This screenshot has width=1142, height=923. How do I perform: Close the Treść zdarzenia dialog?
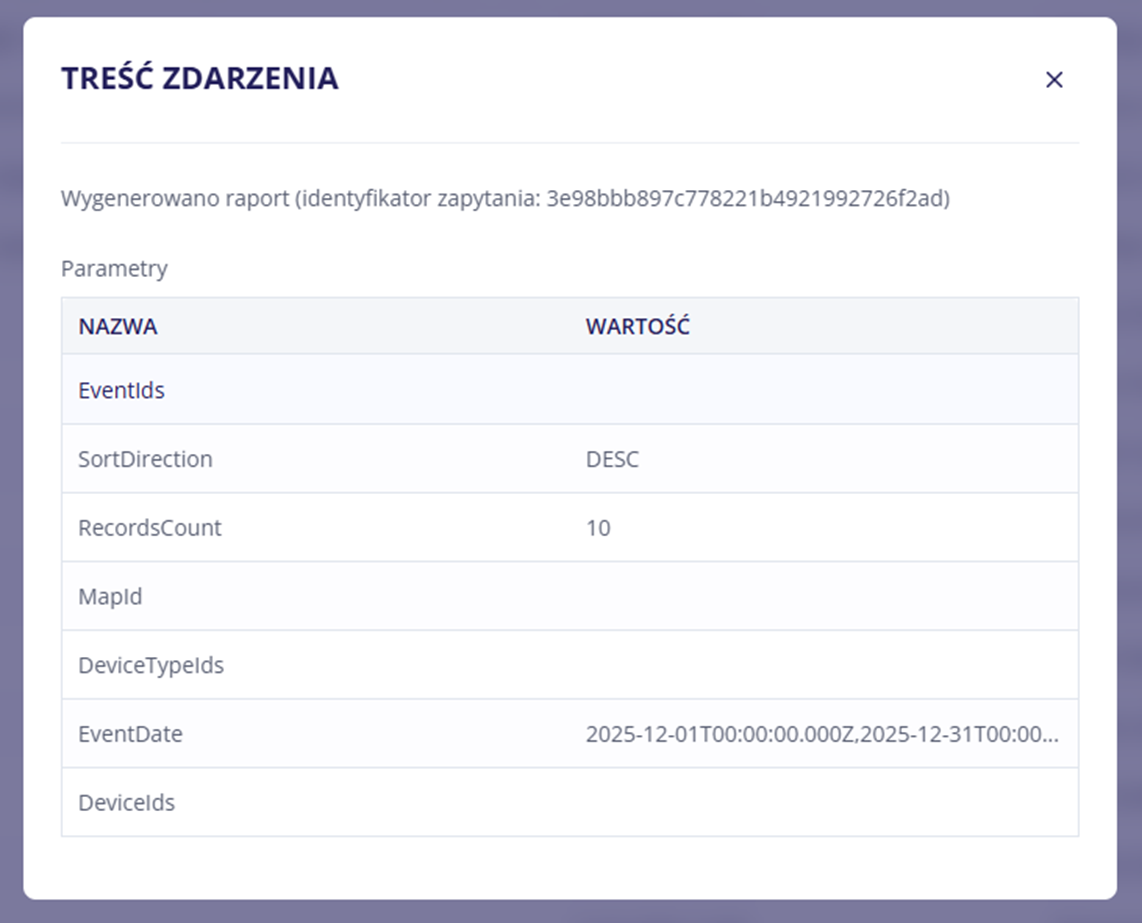point(1054,80)
